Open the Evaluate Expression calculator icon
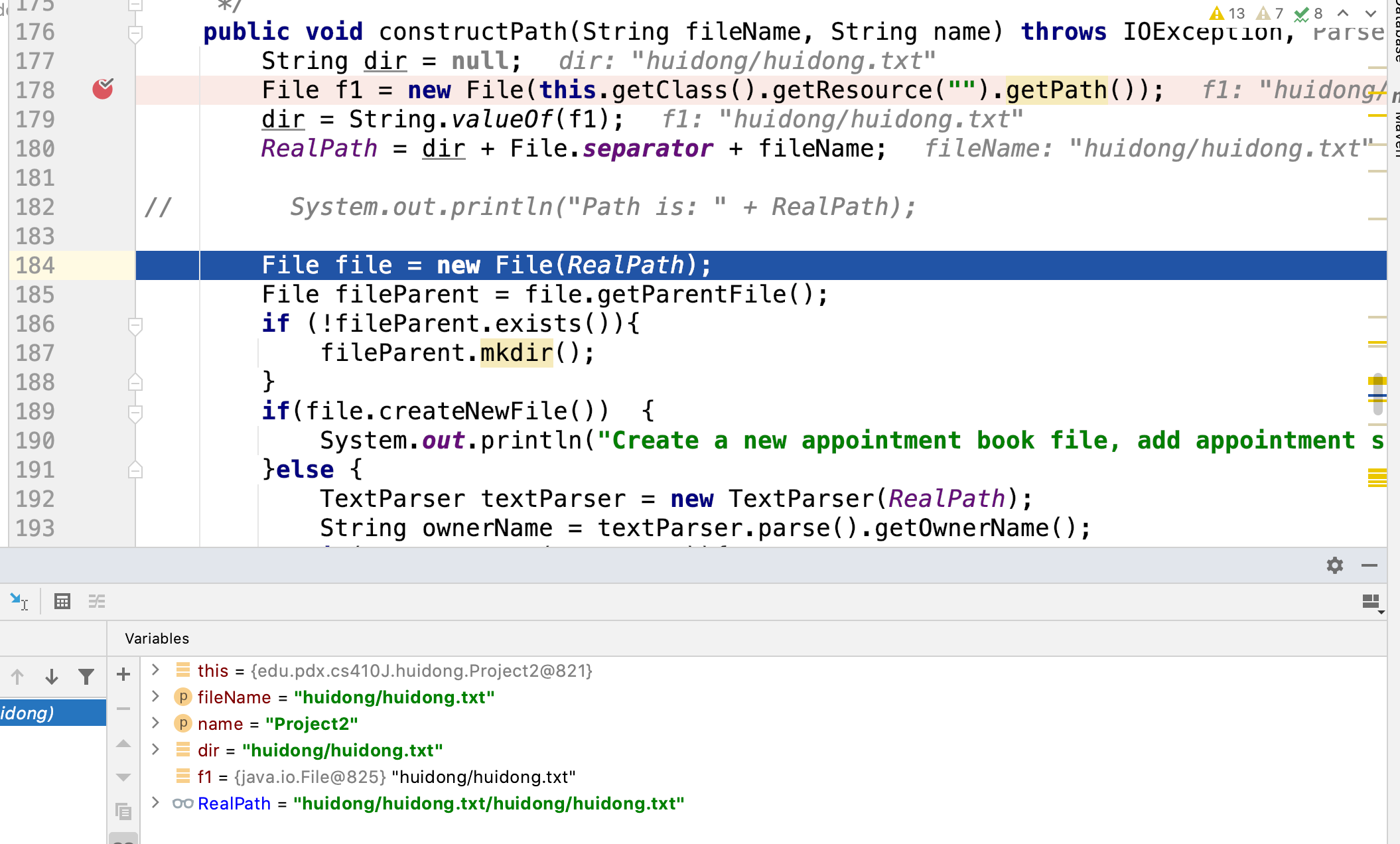This screenshot has width=1400, height=844. pos(62,601)
